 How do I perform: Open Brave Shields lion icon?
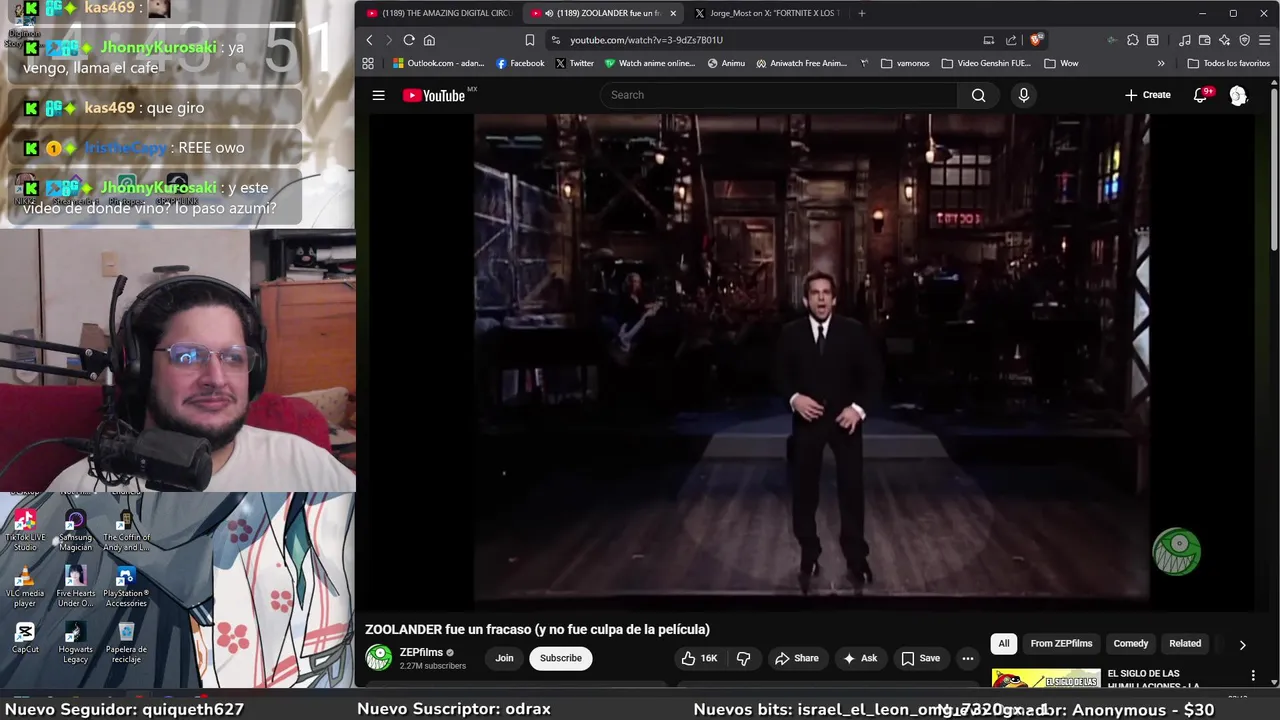(1037, 40)
